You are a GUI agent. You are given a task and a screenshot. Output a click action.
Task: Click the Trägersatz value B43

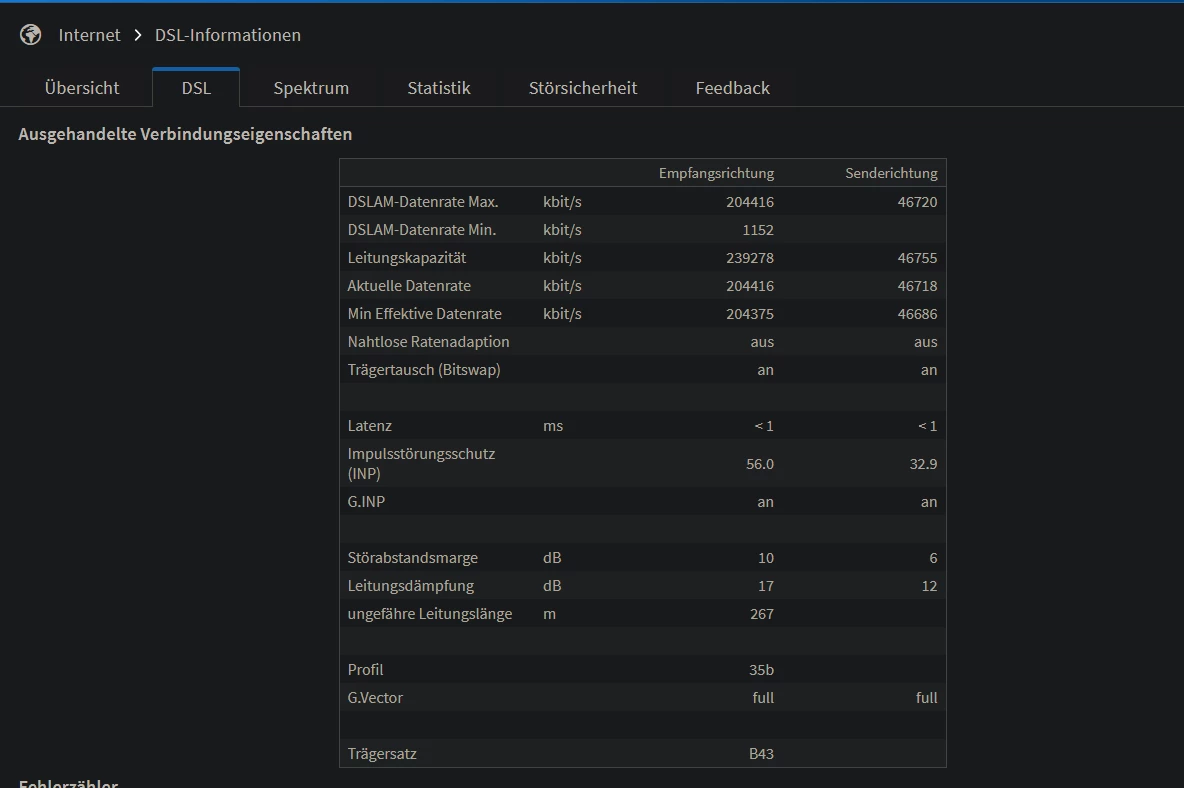[x=761, y=754]
